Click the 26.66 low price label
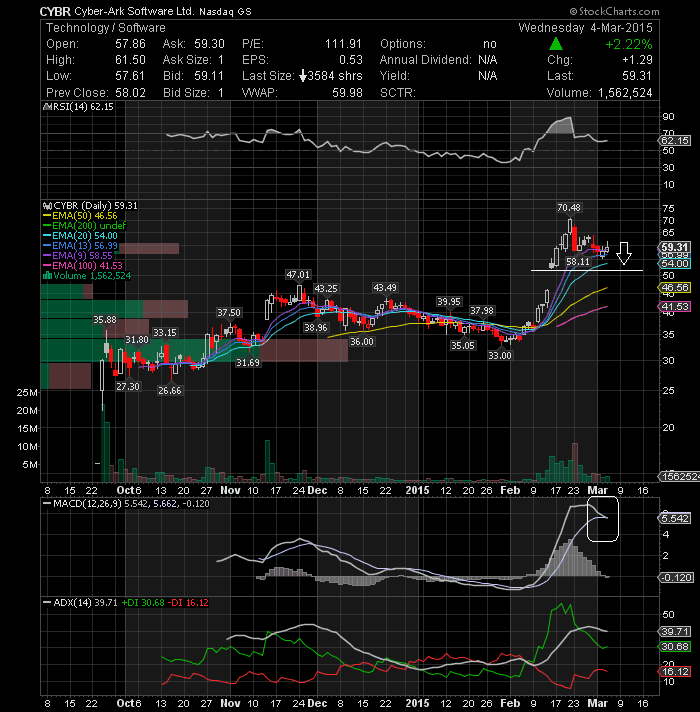The width and height of the screenshot is (700, 712). [x=170, y=390]
